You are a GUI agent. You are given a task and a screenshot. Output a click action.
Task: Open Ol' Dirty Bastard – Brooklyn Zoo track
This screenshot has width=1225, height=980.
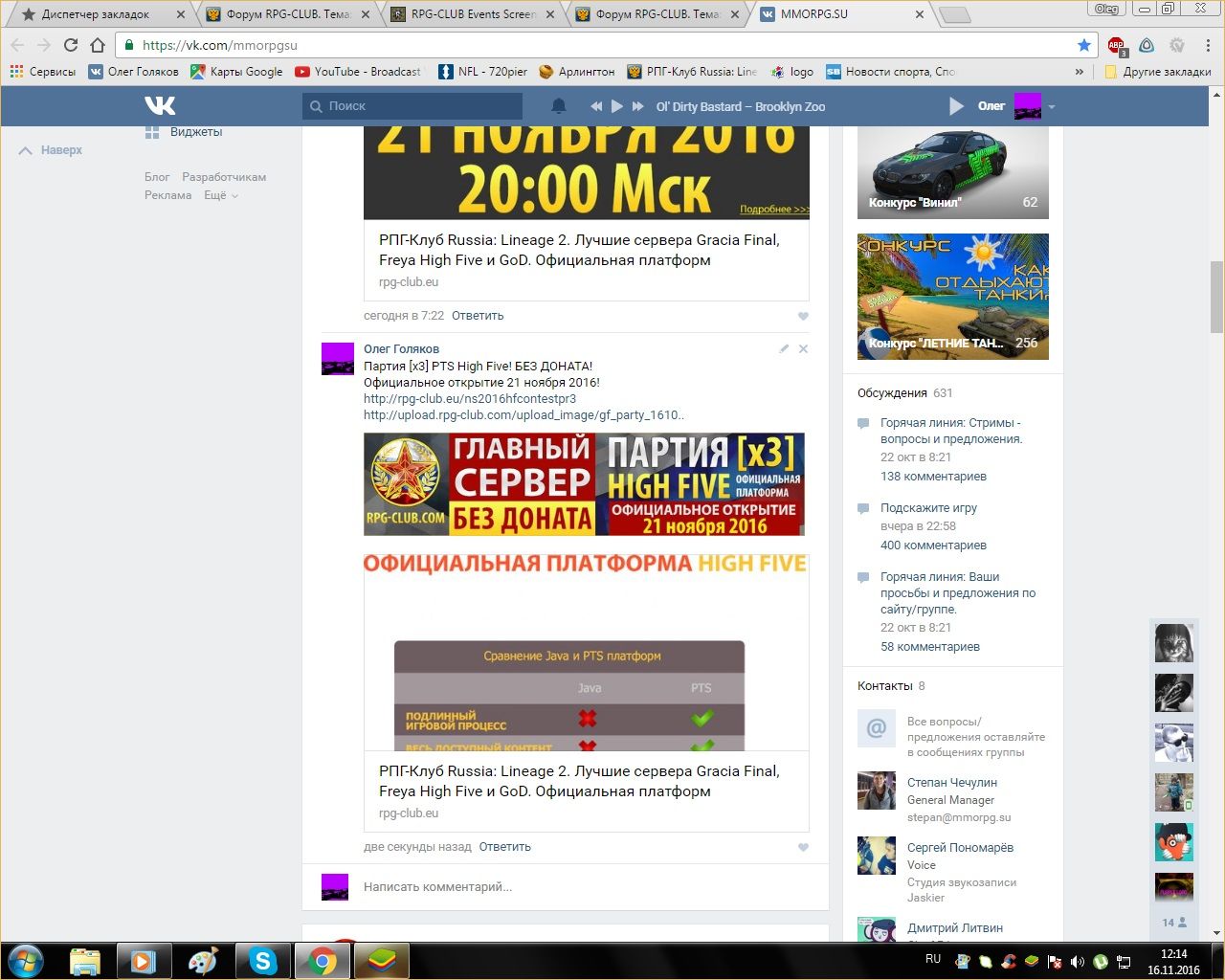(740, 106)
